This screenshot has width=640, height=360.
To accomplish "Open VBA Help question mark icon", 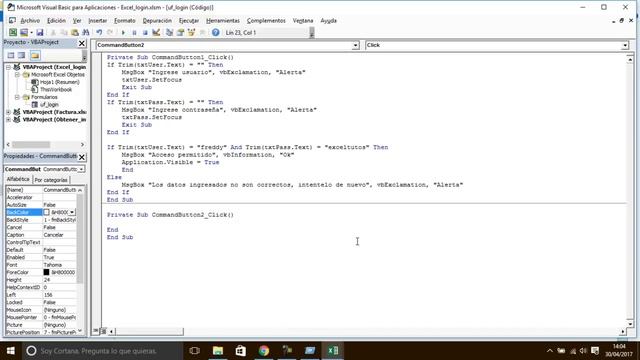I will (216, 32).
